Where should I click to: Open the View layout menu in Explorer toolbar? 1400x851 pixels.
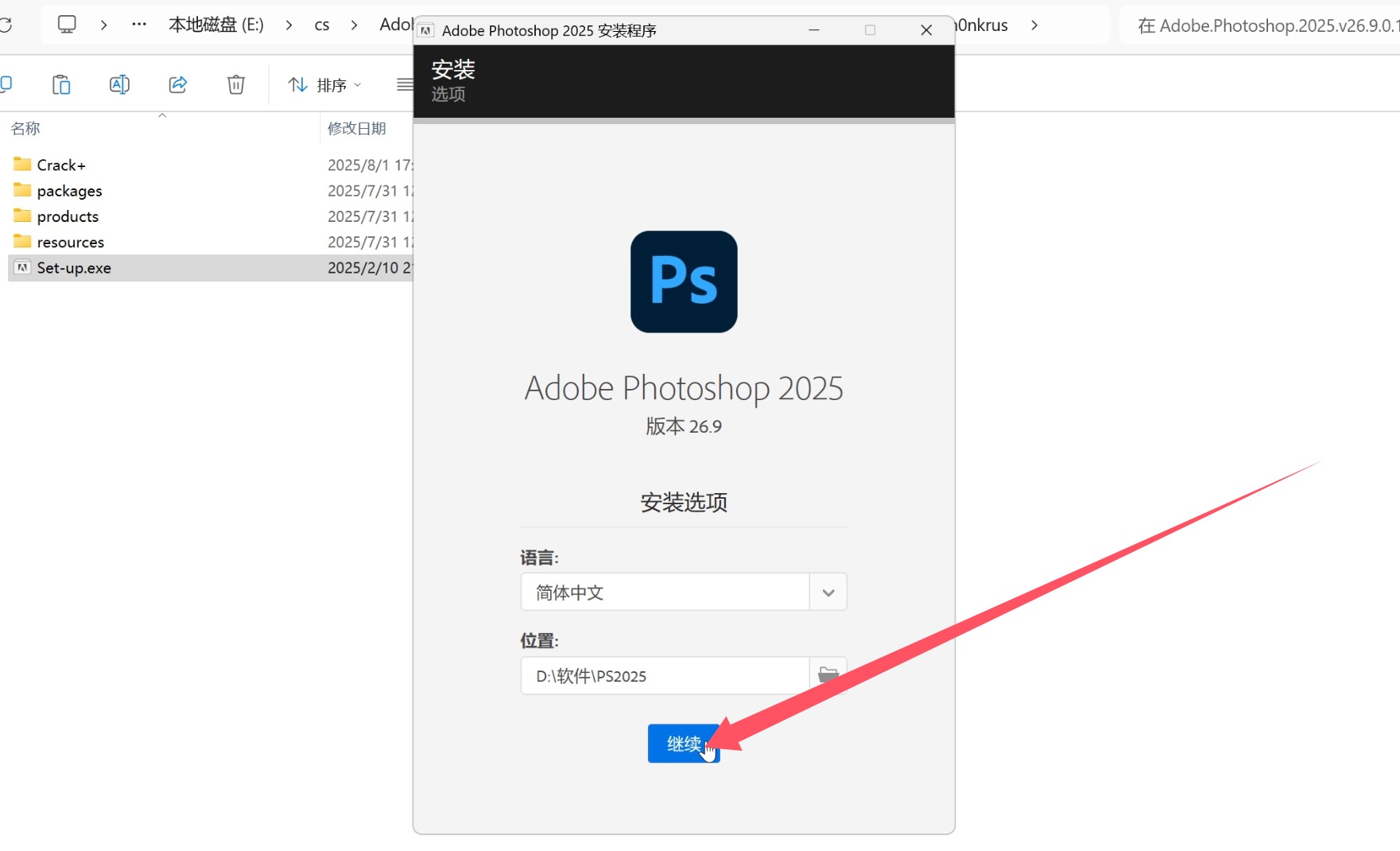(405, 84)
